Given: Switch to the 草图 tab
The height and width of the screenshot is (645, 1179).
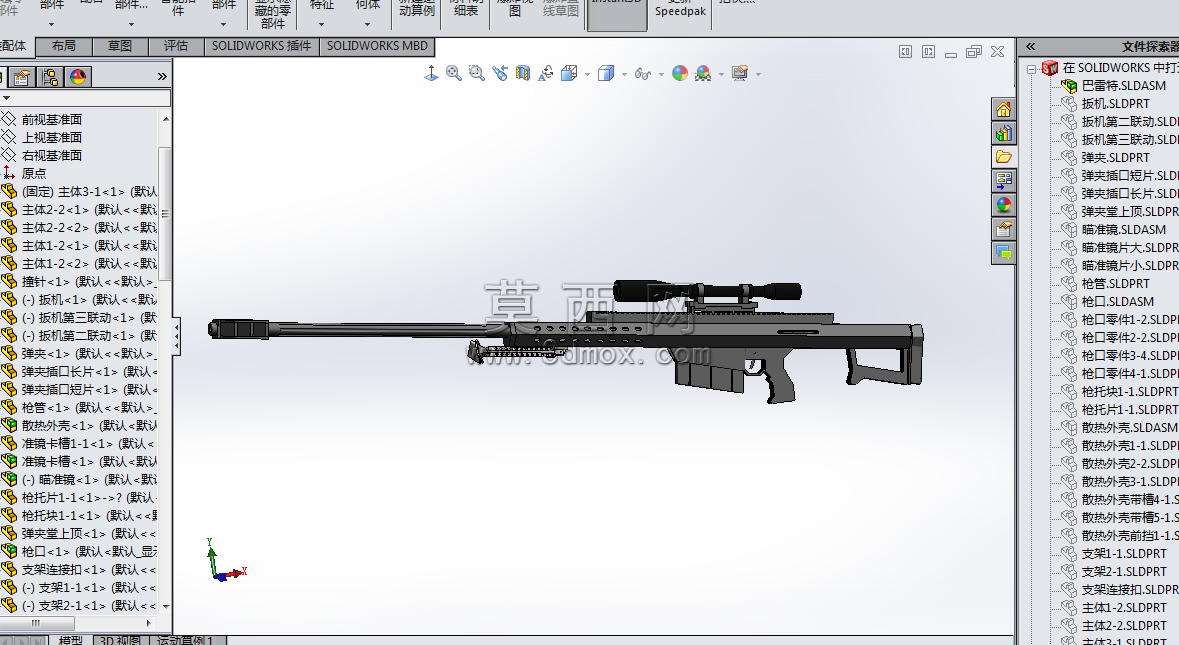Looking at the screenshot, I should (120, 46).
